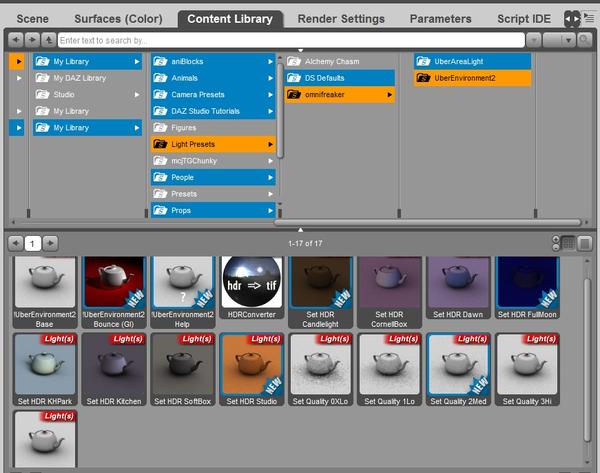Open the DS Defaults folder
This screenshot has width=600, height=473.
coord(340,78)
